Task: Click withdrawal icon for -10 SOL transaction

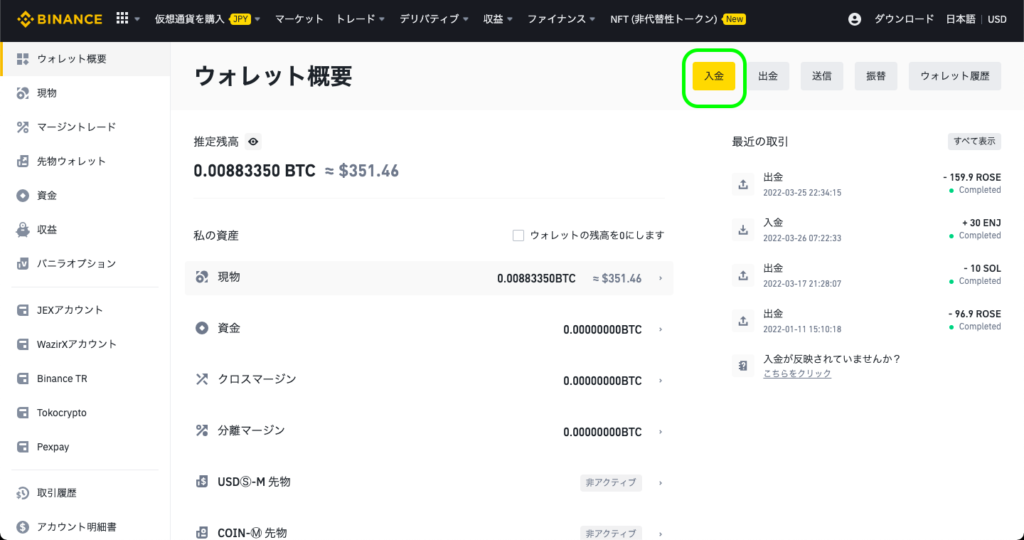Action: [743, 276]
